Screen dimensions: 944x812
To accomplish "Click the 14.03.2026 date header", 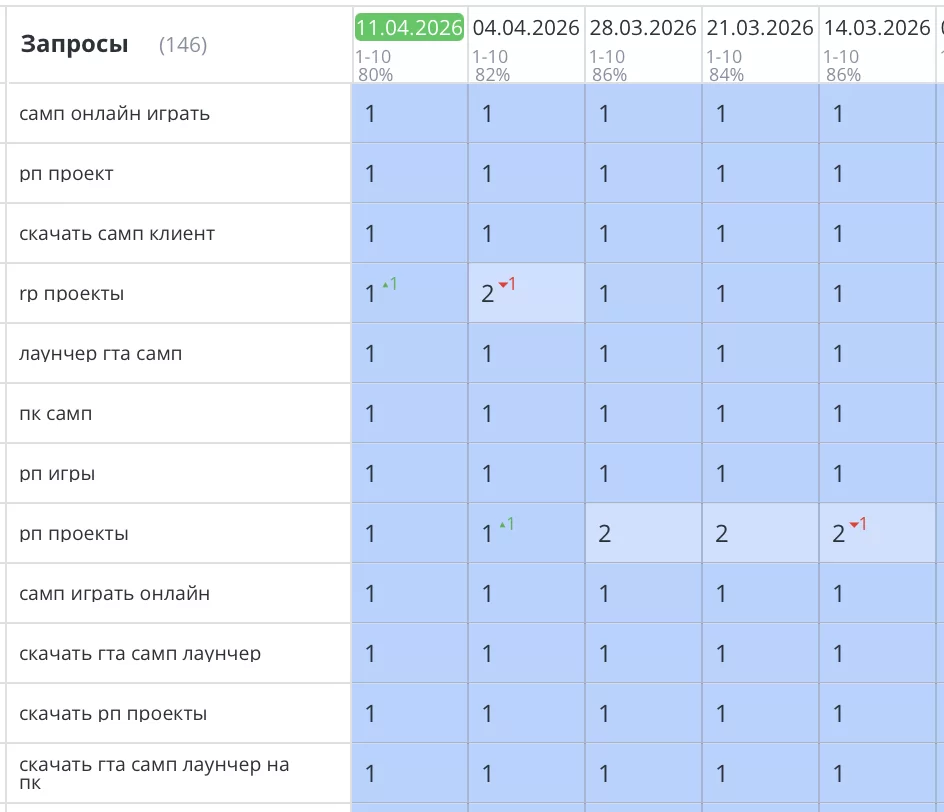I will 876,28.
